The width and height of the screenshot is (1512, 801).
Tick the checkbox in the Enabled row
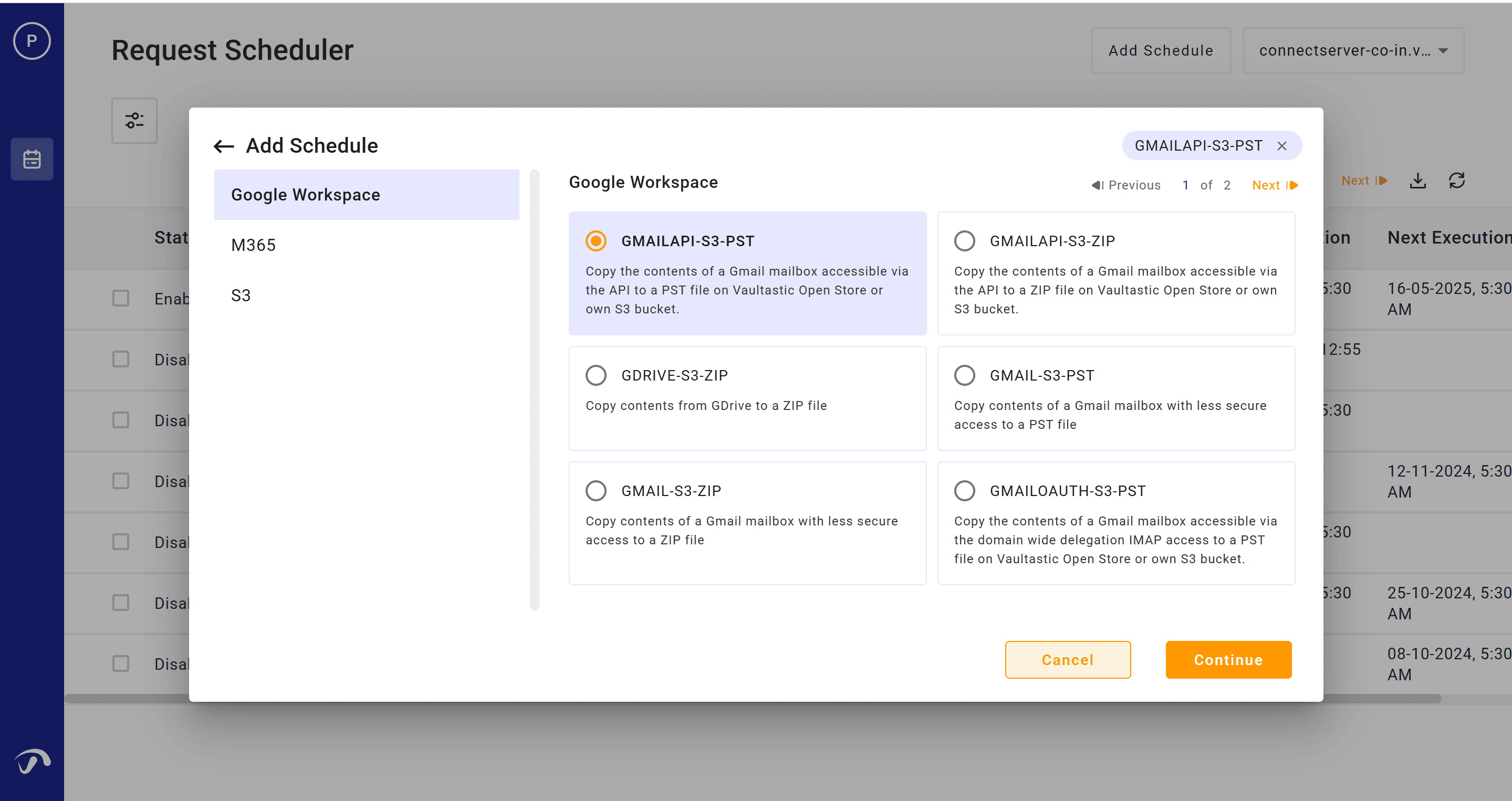pyautogui.click(x=121, y=298)
